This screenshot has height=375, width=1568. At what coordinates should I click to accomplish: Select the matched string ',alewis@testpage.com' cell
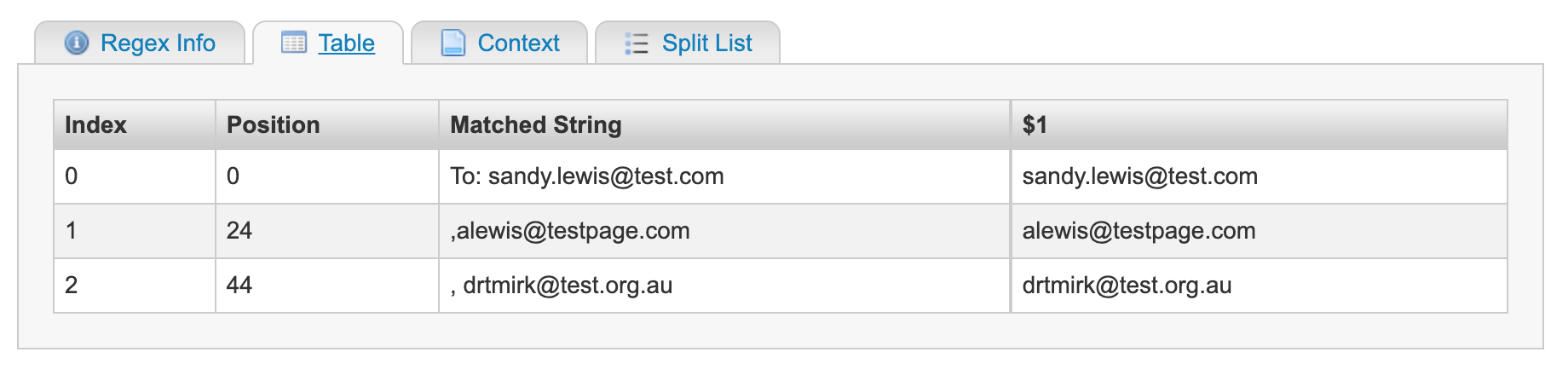click(x=724, y=231)
